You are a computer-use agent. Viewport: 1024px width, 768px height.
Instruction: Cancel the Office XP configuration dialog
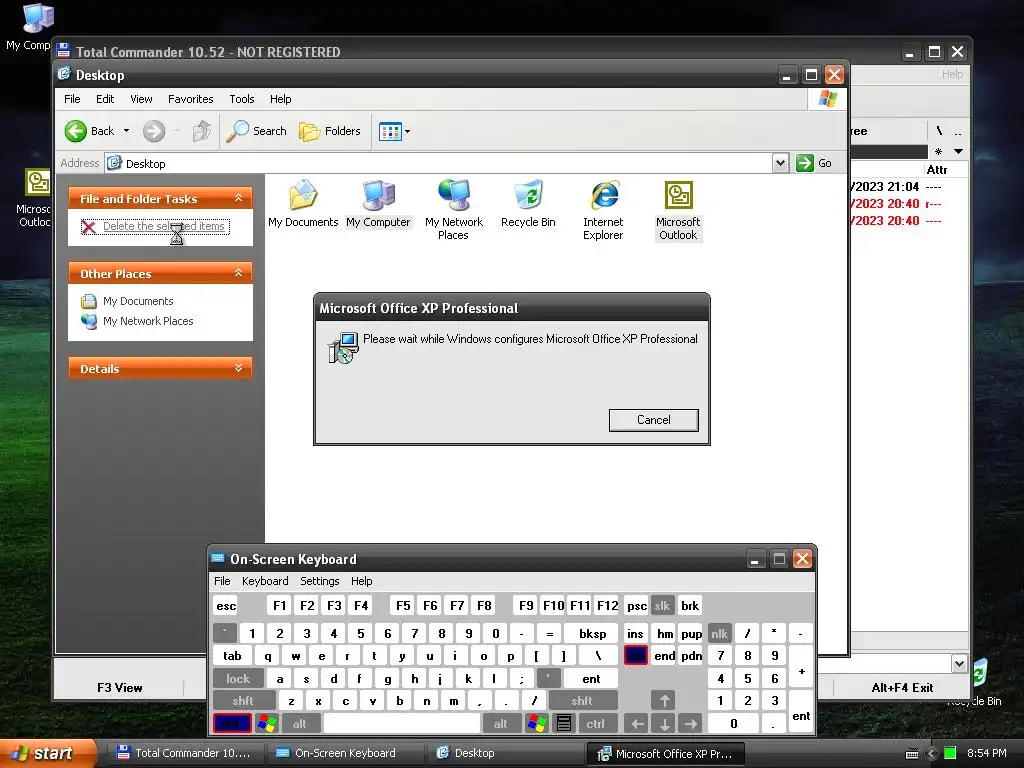(654, 420)
